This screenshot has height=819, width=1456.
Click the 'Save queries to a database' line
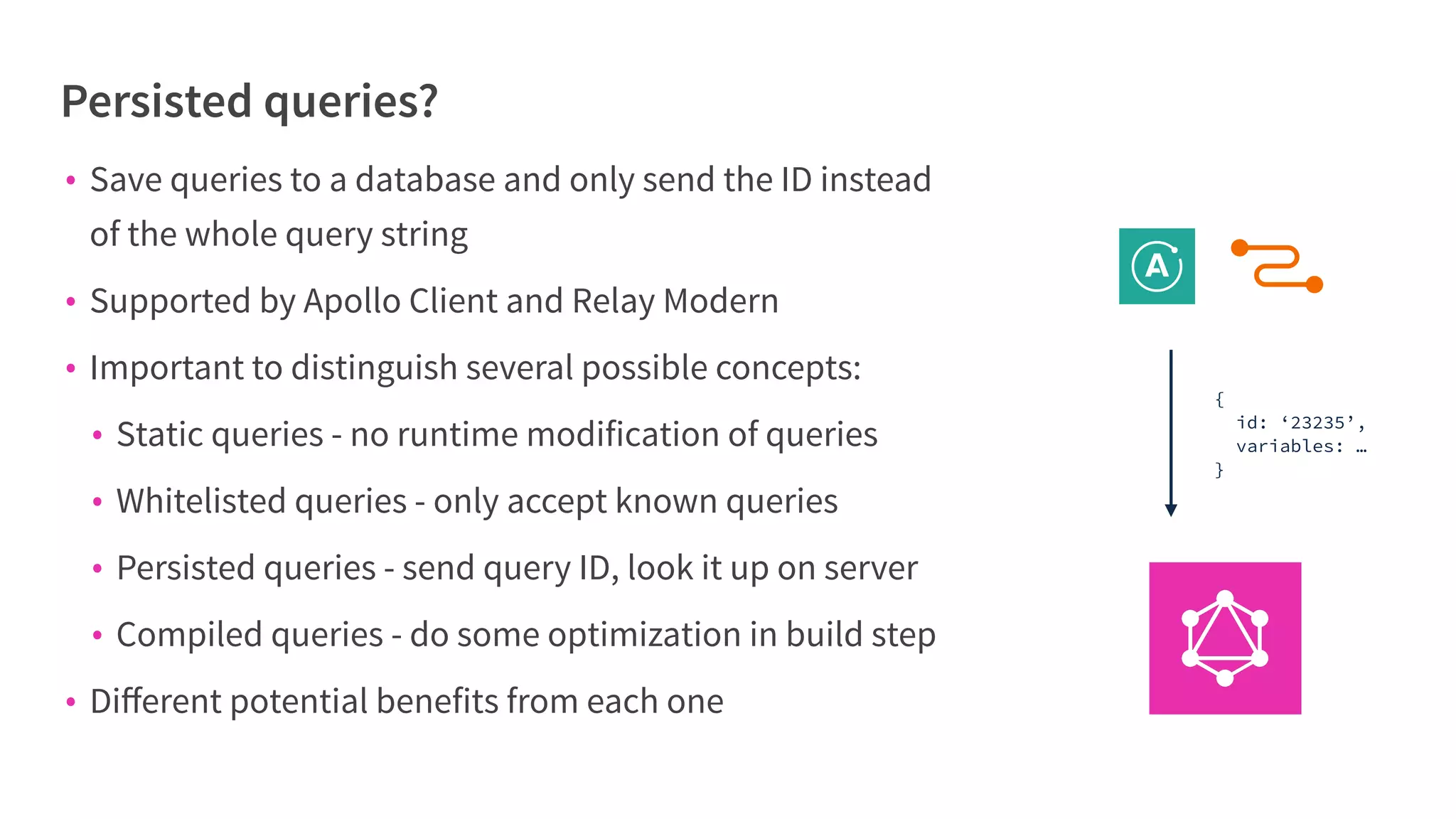pos(510,179)
